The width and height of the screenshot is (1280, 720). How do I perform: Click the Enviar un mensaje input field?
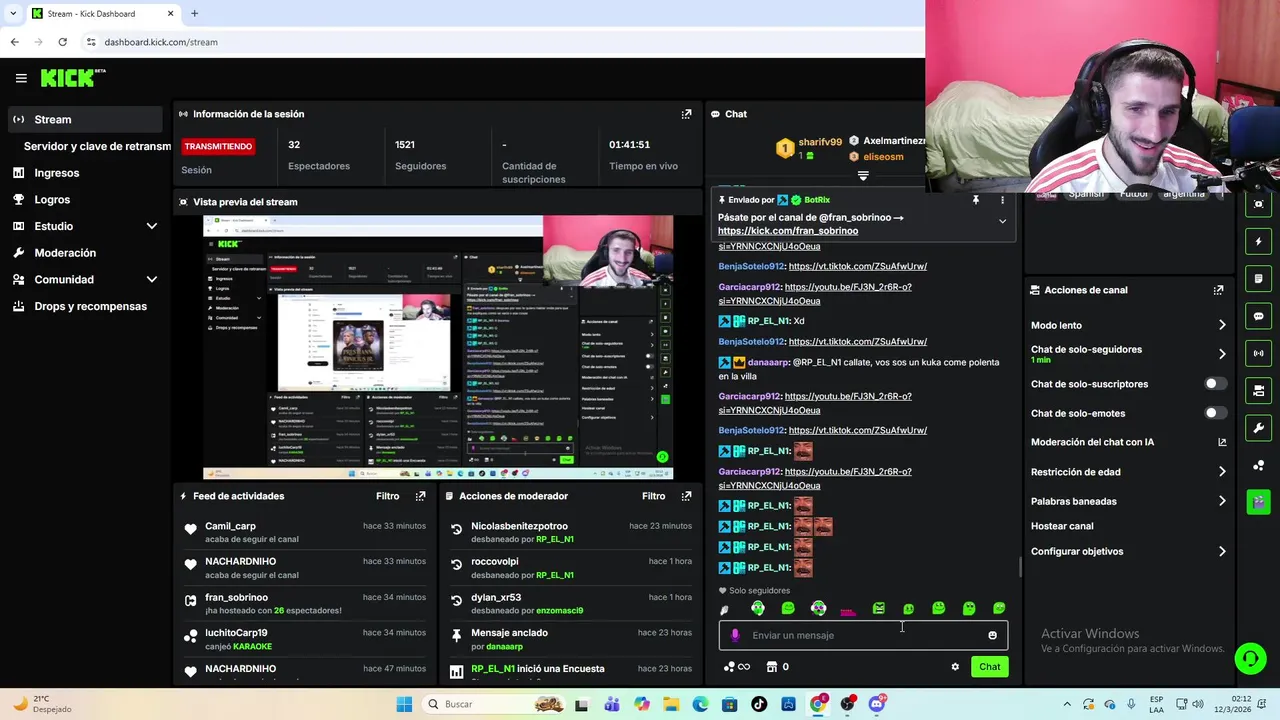tap(863, 635)
